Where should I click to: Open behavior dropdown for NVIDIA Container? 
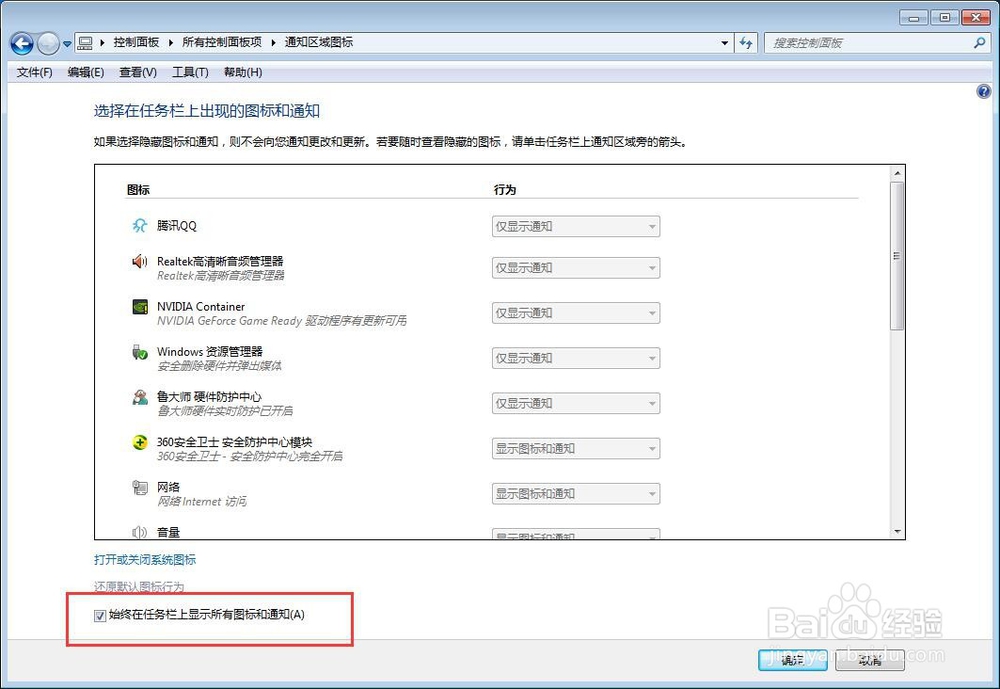(x=576, y=313)
